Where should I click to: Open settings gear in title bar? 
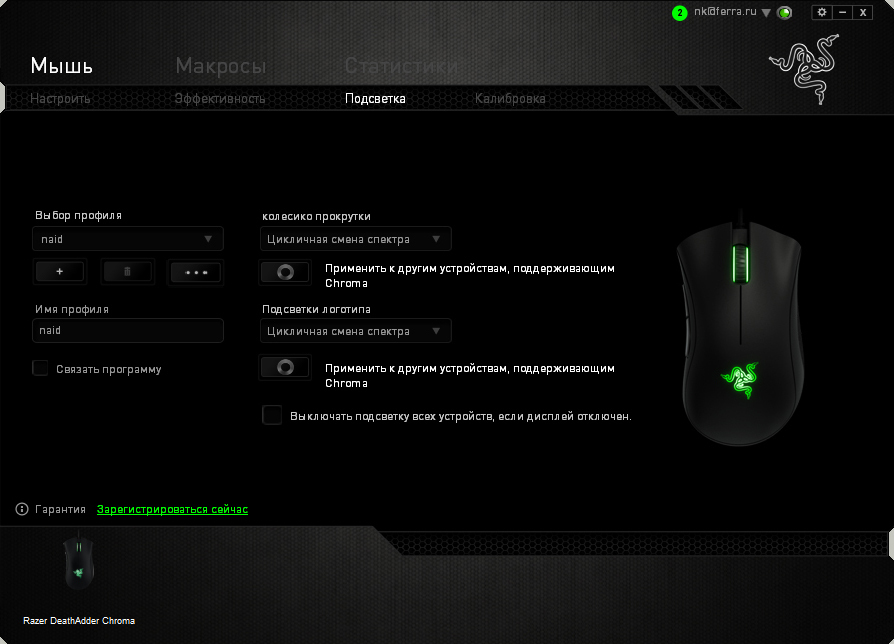[x=822, y=12]
